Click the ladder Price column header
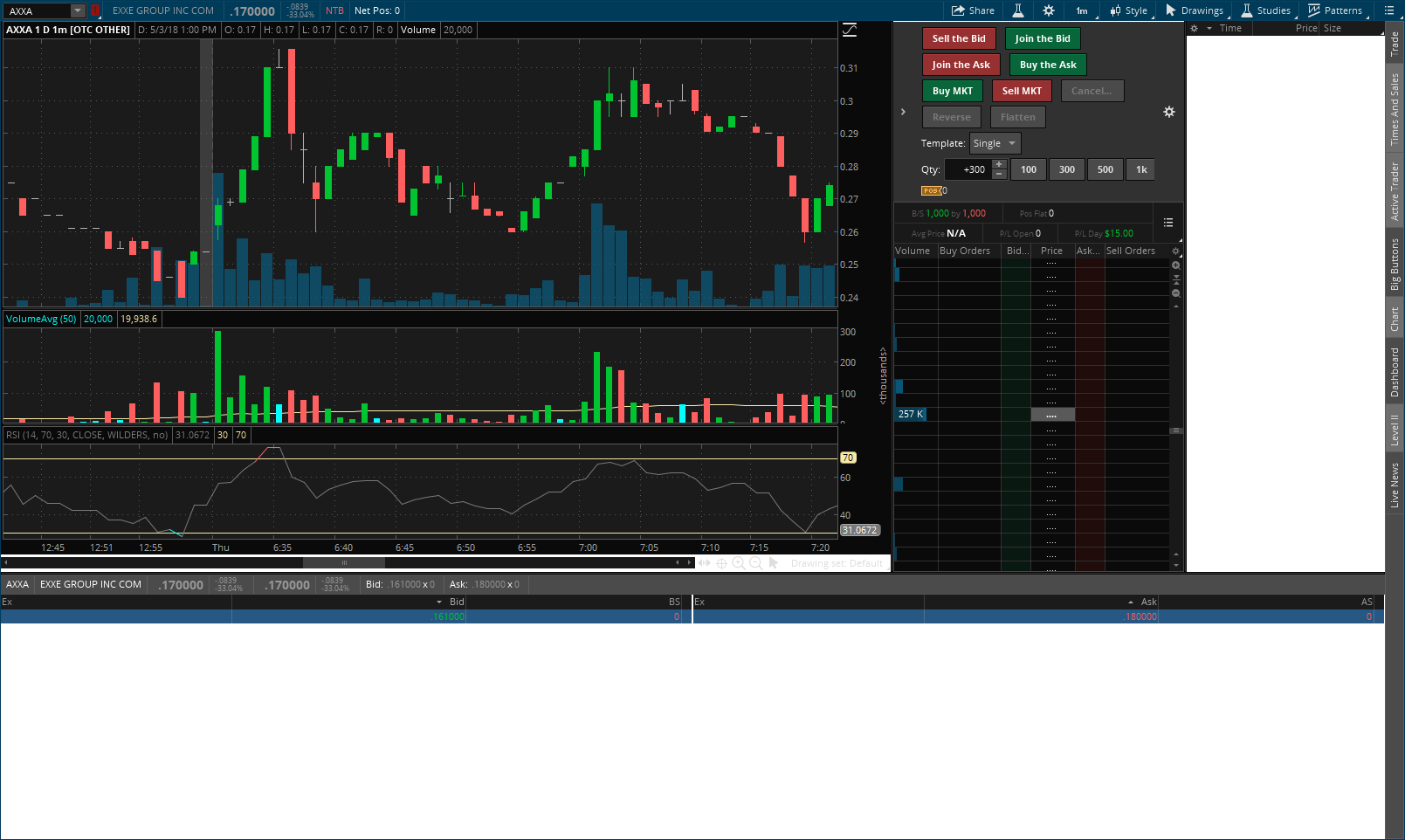Image resolution: width=1405 pixels, height=840 pixels. click(x=1052, y=251)
